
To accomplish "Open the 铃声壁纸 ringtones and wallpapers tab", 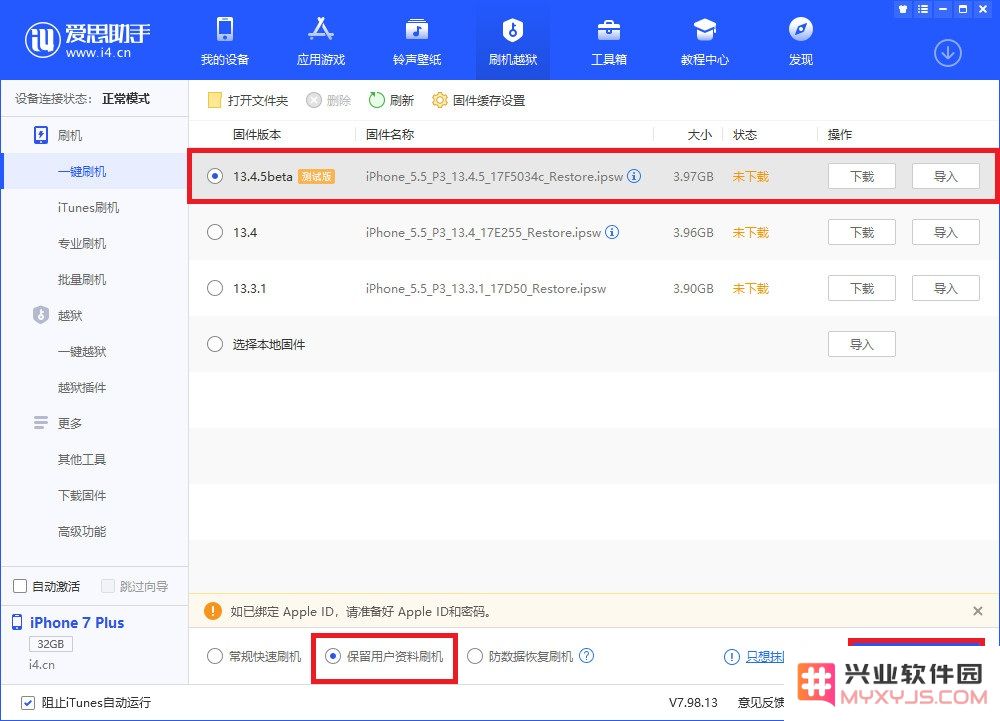I will pos(417,41).
